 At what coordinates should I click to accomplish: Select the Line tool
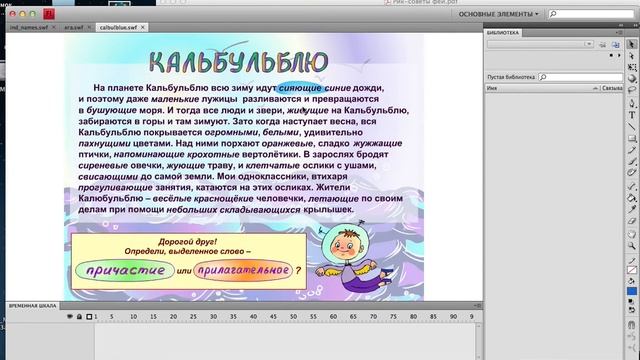(x=631, y=127)
